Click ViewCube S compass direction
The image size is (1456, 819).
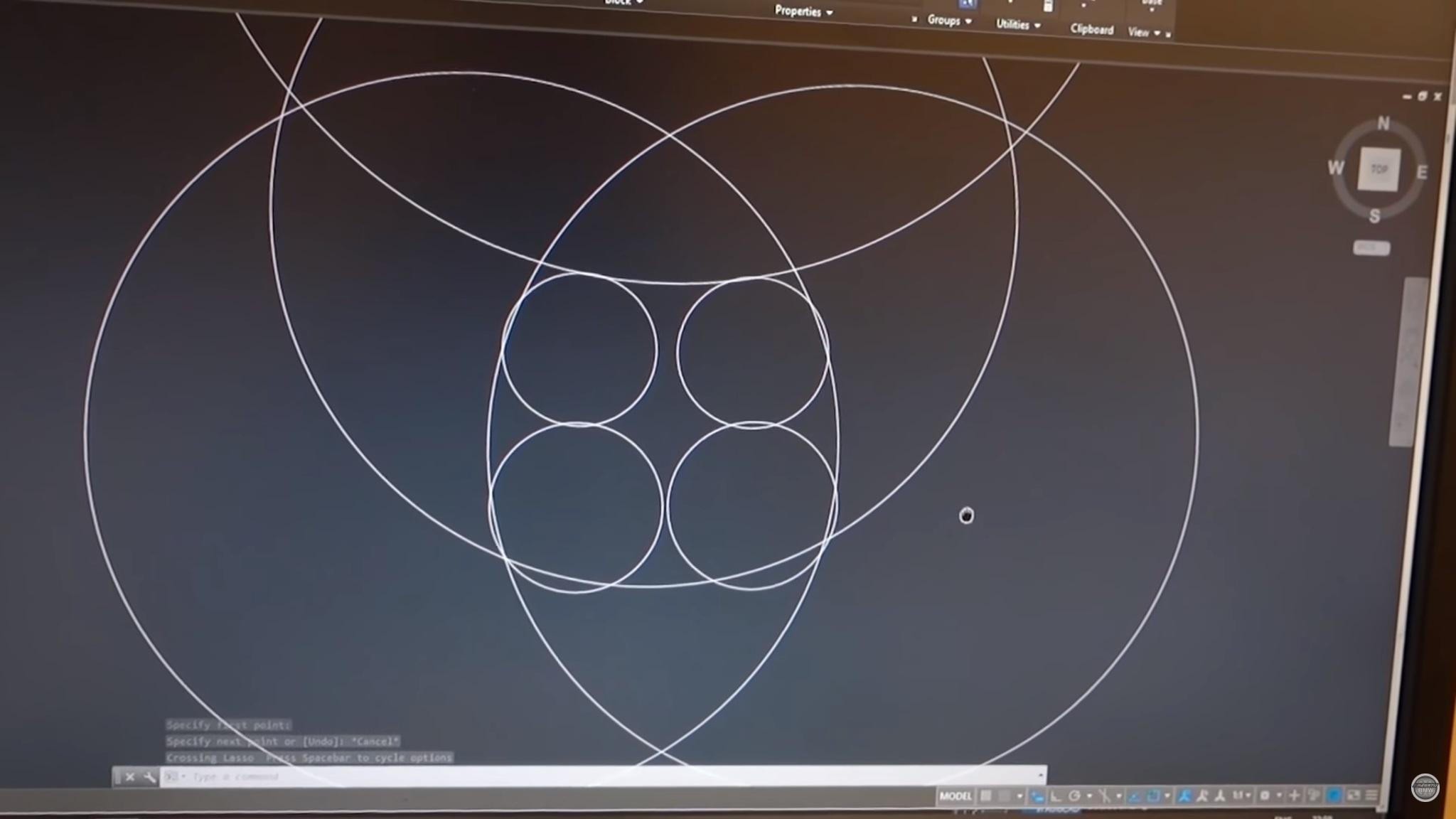pyautogui.click(x=1374, y=216)
